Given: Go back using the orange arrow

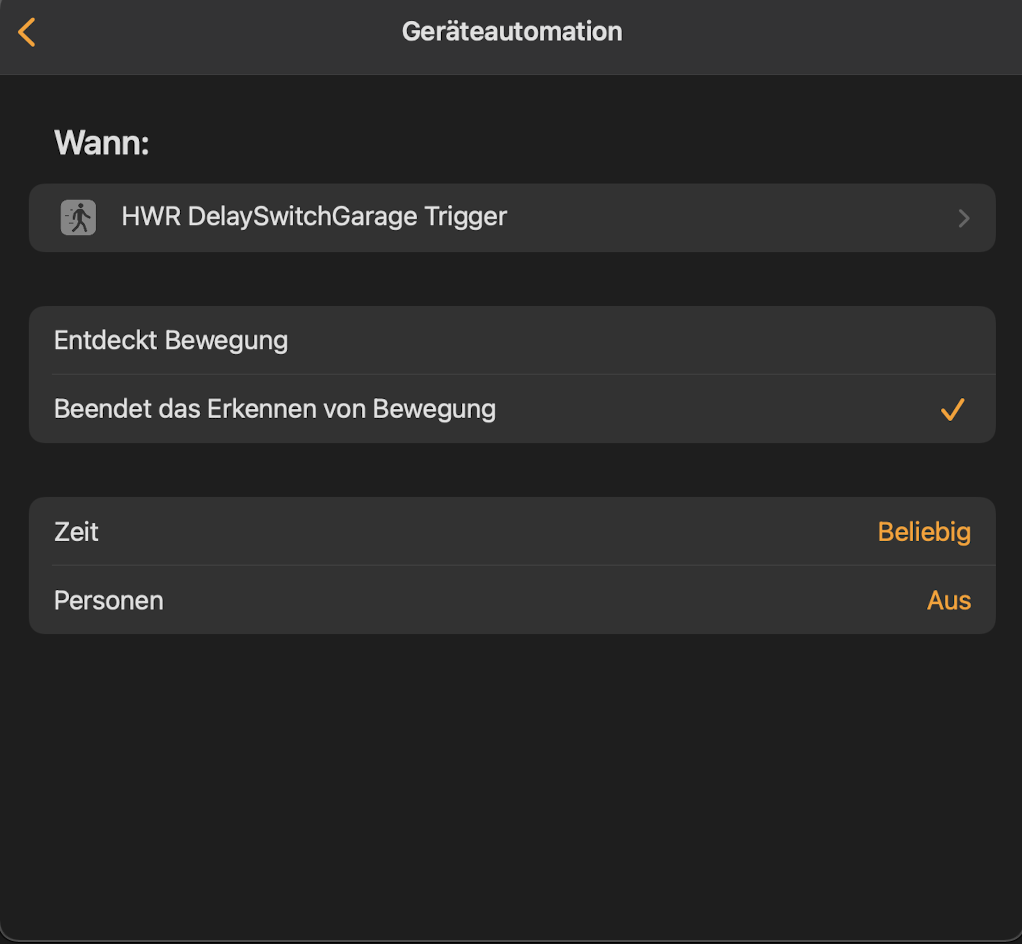Looking at the screenshot, I should tap(27, 32).
